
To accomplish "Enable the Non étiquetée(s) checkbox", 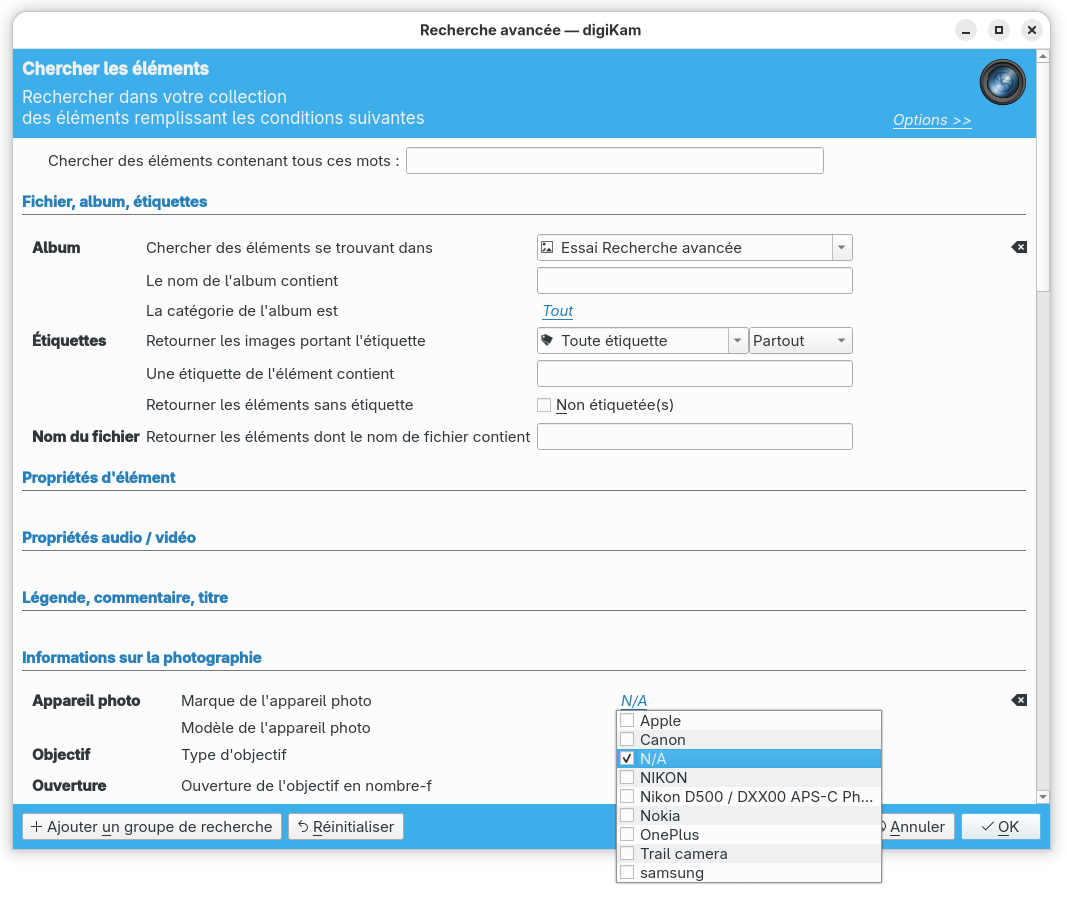I will [544, 405].
